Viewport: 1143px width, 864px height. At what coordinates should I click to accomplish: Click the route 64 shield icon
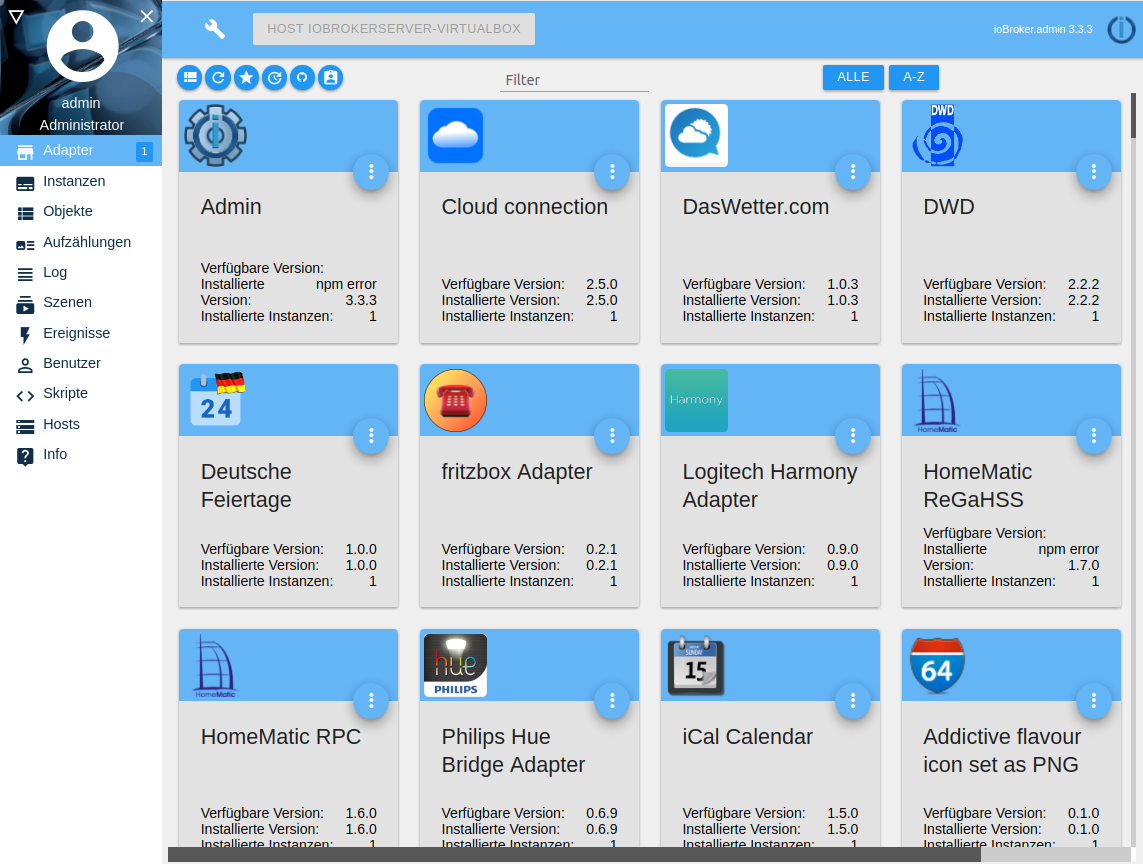pos(937,665)
